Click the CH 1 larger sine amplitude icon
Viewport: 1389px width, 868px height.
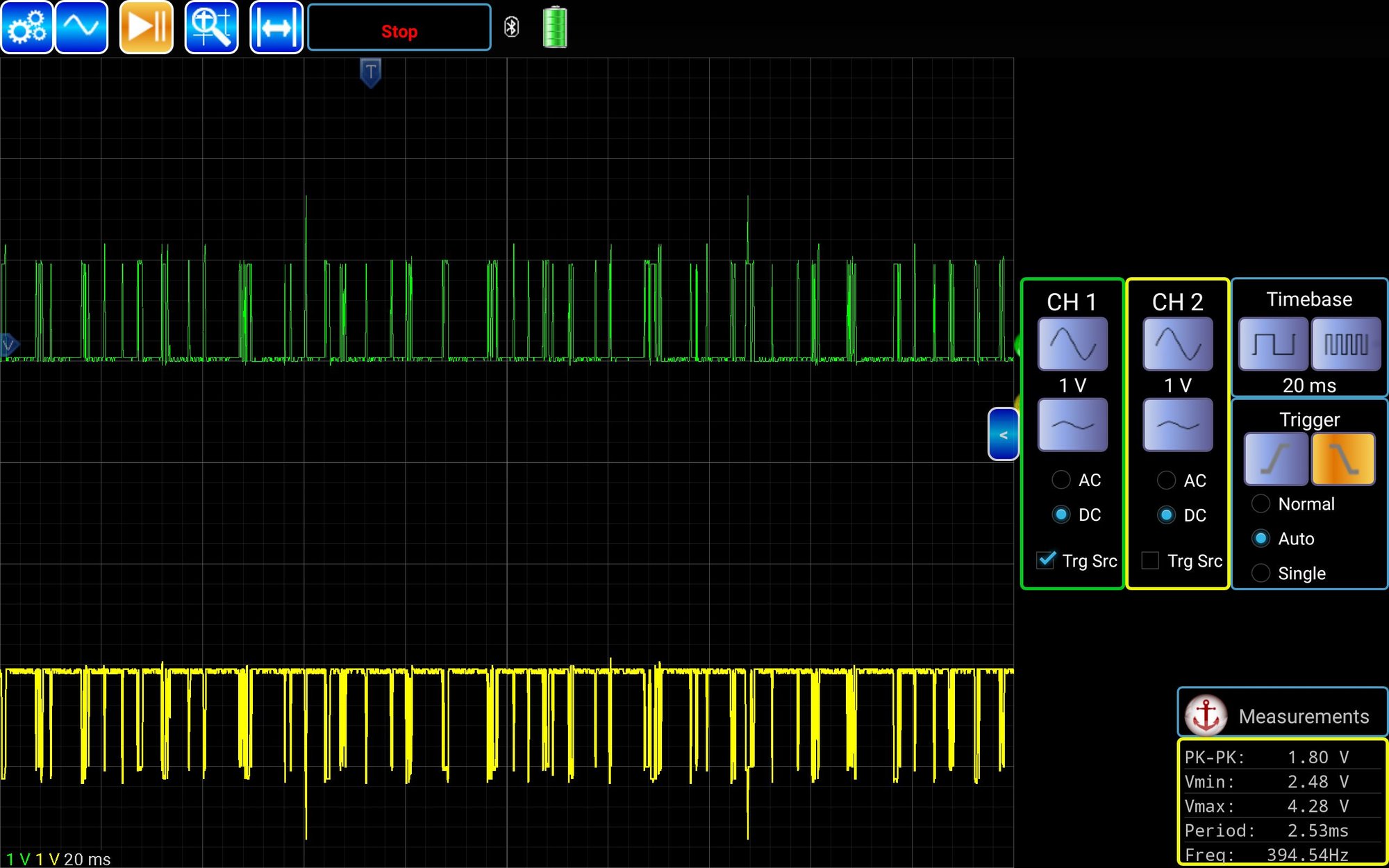tap(1072, 344)
